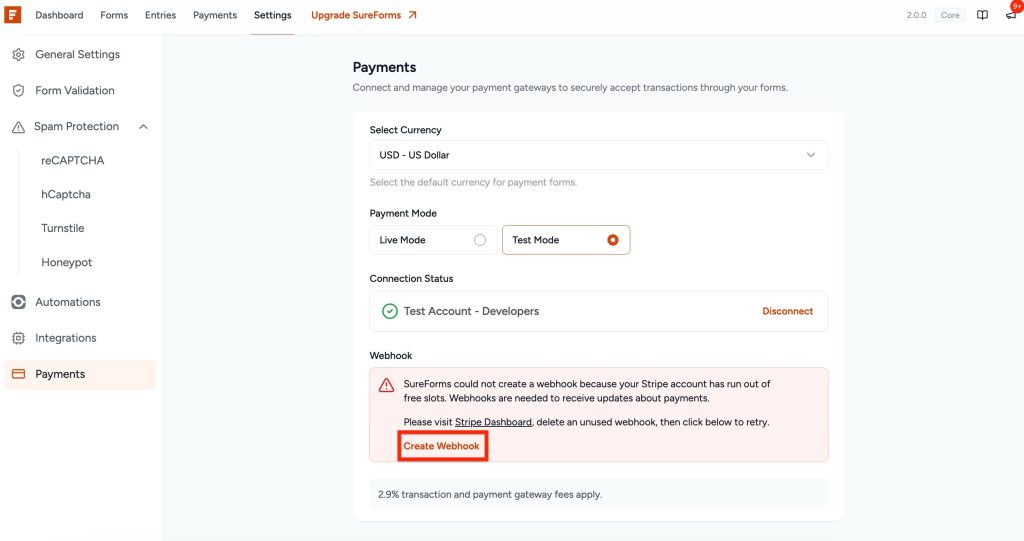Viewport: 1024px width, 541px height.
Task: Select the Live Mode radio button
Action: (x=480, y=240)
